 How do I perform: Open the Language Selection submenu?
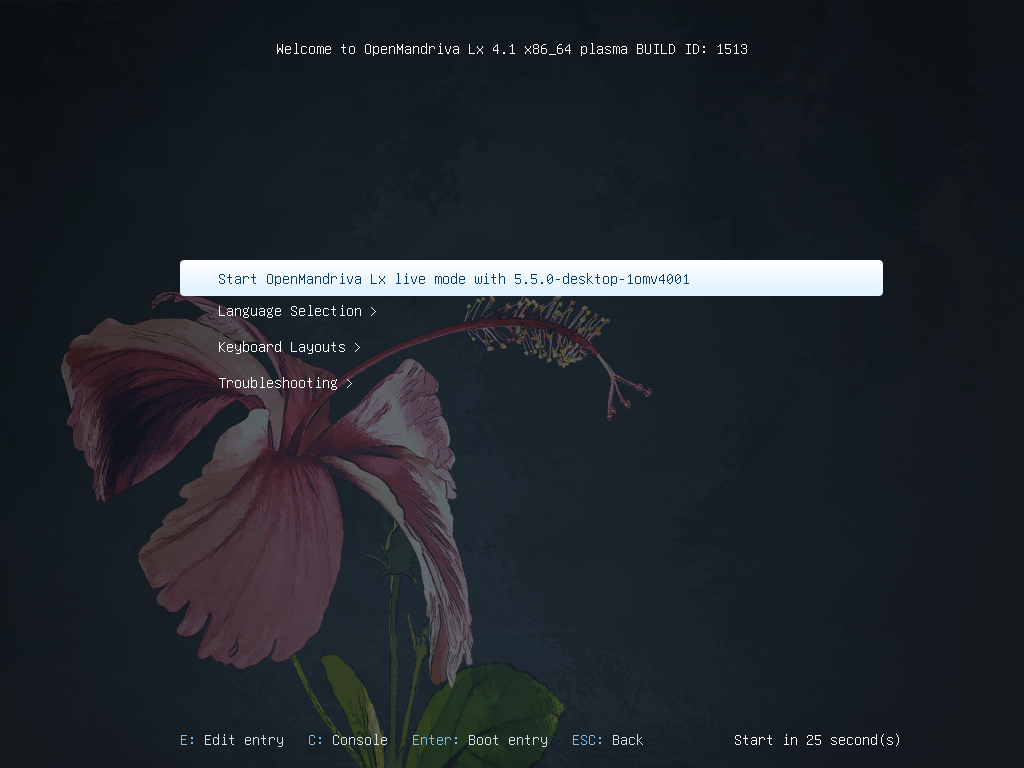tap(297, 312)
